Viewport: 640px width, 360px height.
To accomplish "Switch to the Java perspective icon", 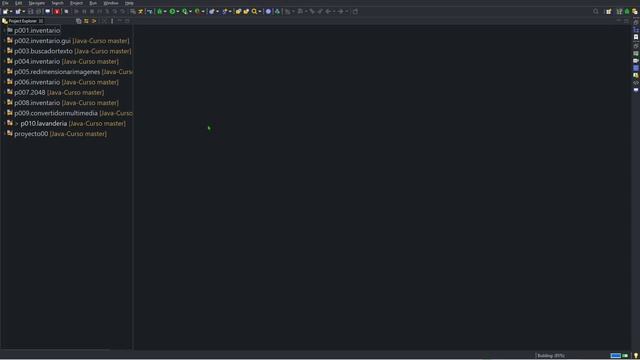I will point(620,11).
